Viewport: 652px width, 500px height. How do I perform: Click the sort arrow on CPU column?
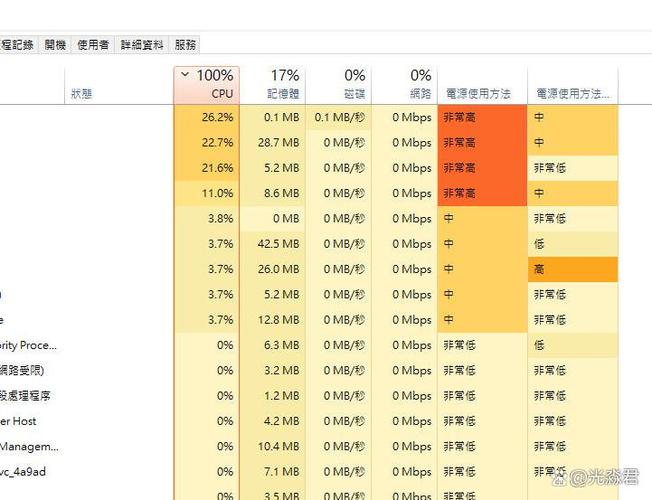pyautogui.click(x=184, y=75)
